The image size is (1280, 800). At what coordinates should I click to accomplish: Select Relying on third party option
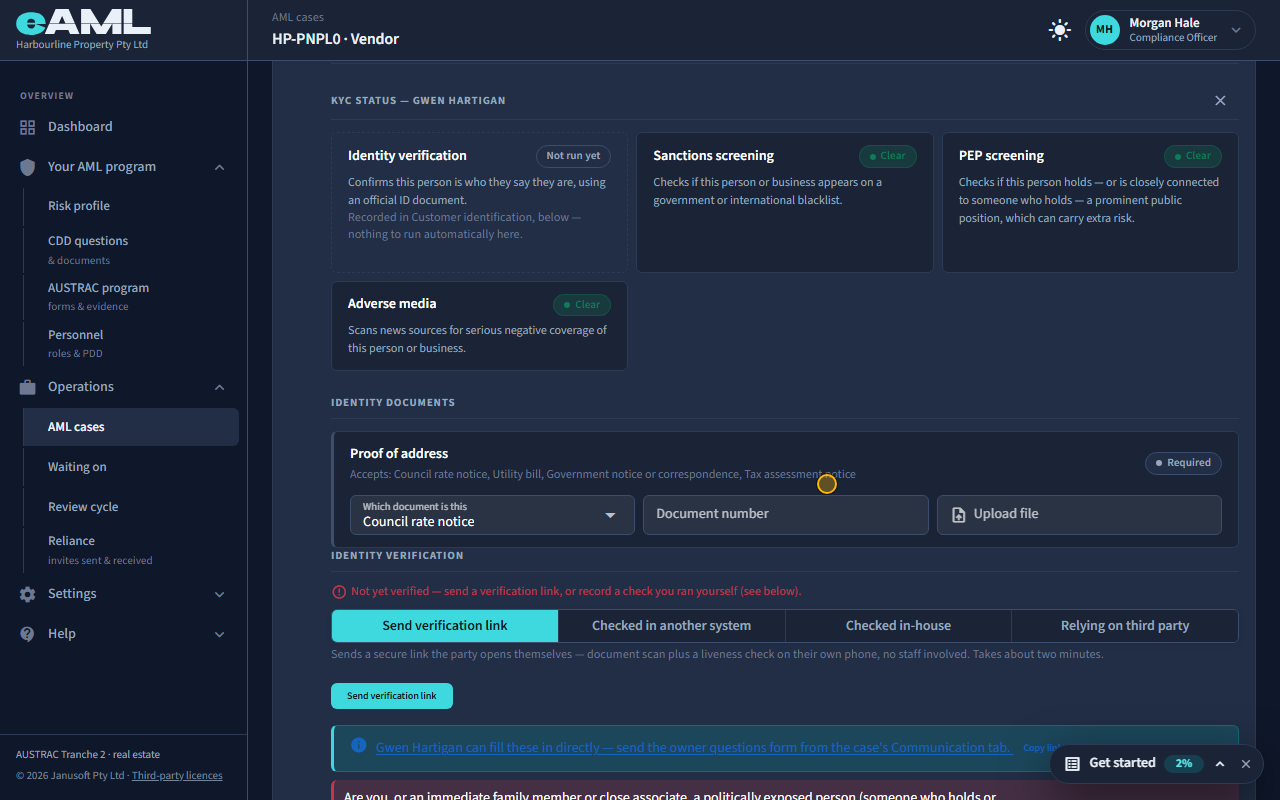[1125, 626]
